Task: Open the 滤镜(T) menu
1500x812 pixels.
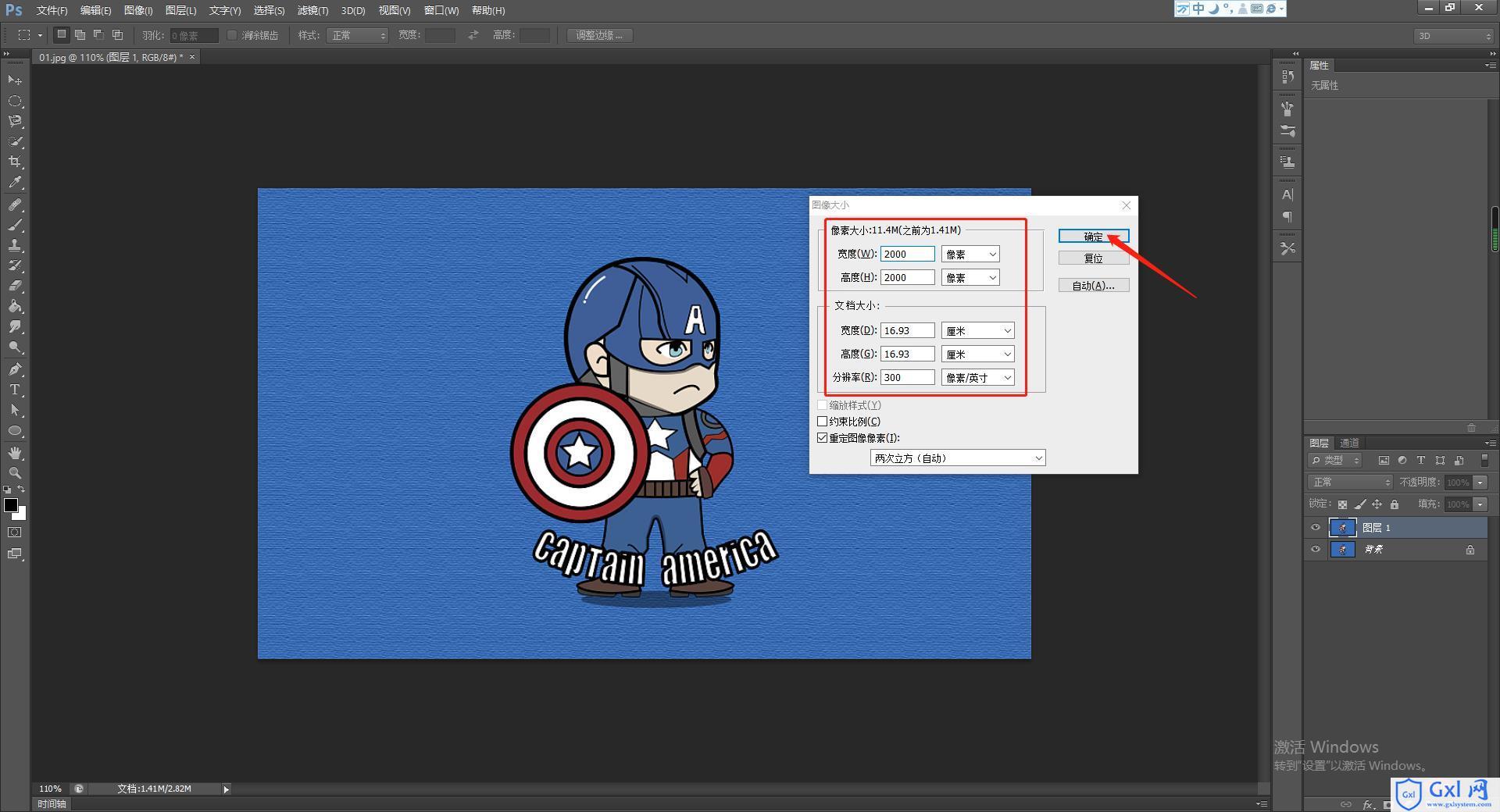Action: point(312,10)
